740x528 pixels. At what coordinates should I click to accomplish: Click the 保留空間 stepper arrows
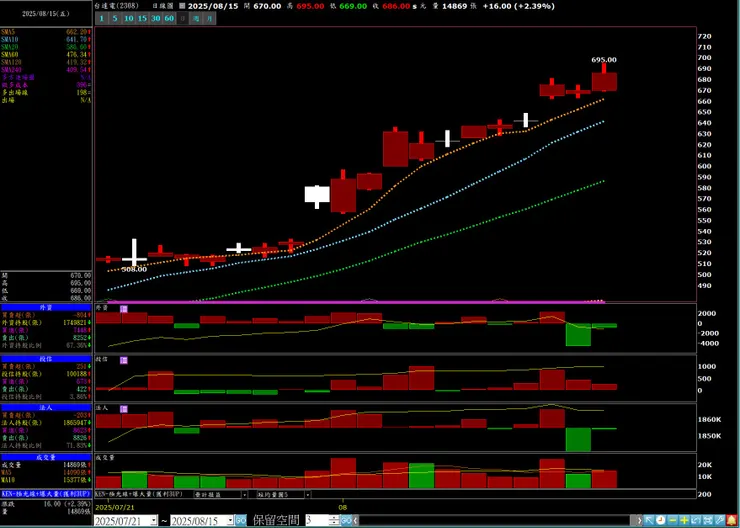(x=335, y=520)
